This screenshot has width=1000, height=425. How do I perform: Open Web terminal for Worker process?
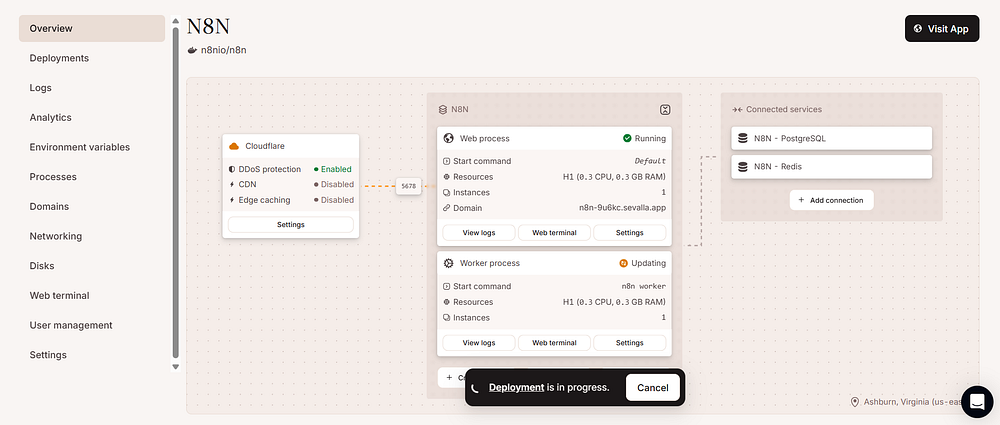554,342
